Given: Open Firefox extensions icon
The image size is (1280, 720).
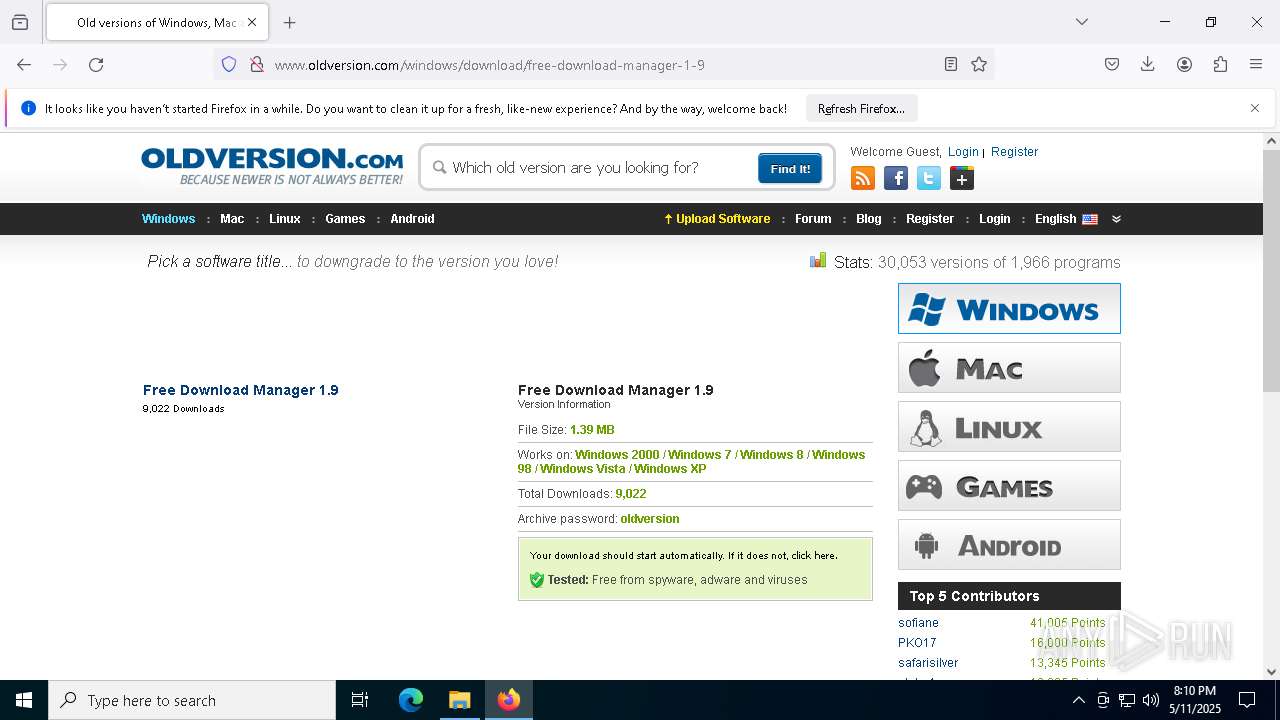Looking at the screenshot, I should [x=1220, y=65].
